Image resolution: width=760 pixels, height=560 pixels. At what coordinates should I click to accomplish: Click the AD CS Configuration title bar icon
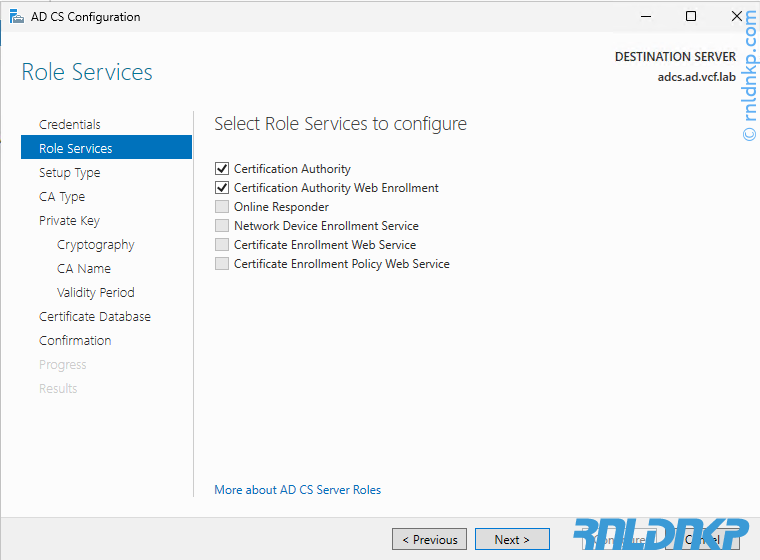pos(16,17)
